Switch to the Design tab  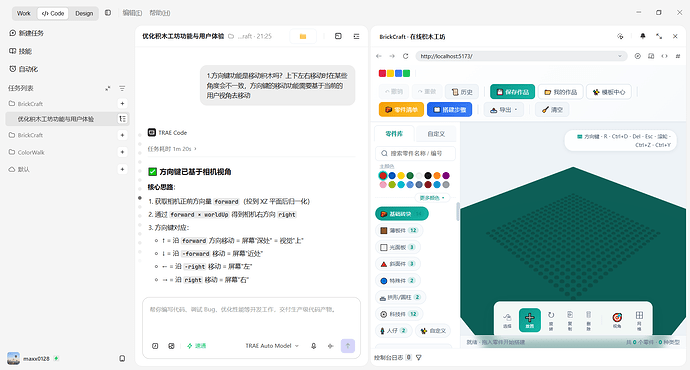(x=84, y=13)
